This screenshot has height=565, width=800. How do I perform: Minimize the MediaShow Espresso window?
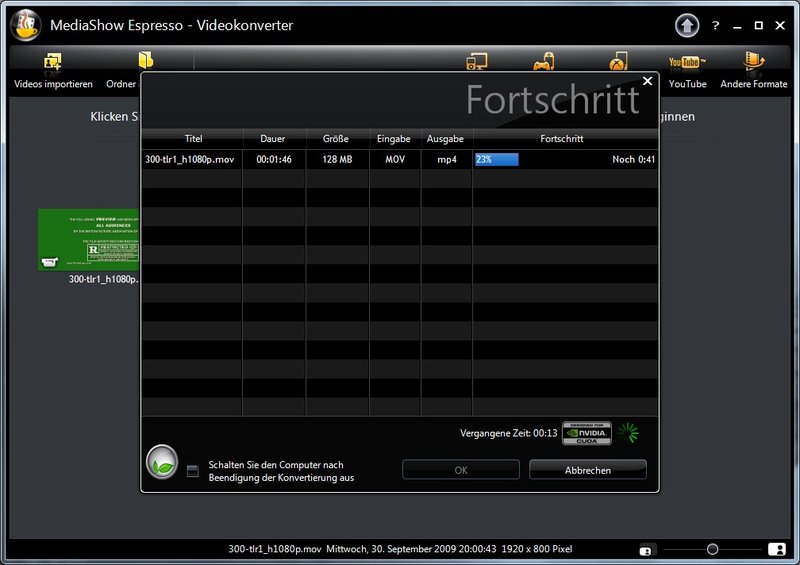coord(737,26)
